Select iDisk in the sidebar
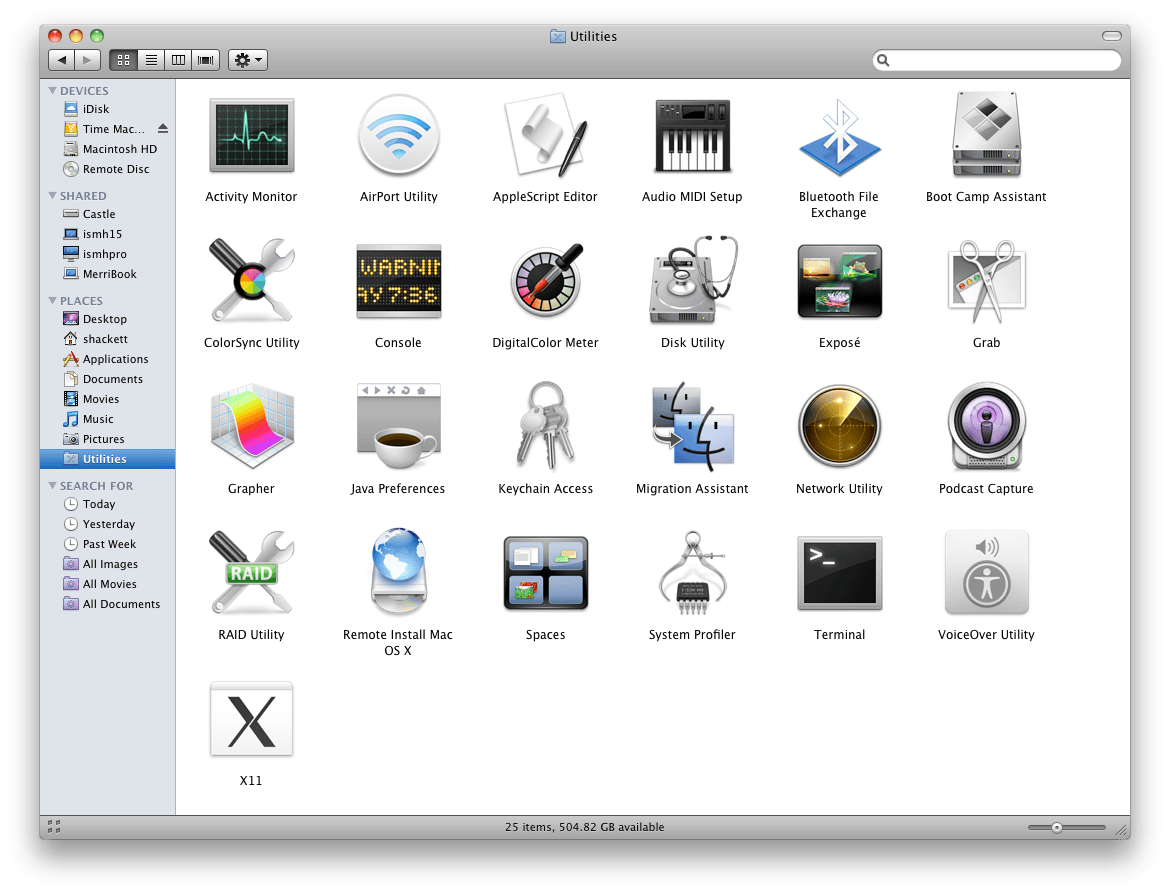This screenshot has height=894, width=1170. coord(107,109)
